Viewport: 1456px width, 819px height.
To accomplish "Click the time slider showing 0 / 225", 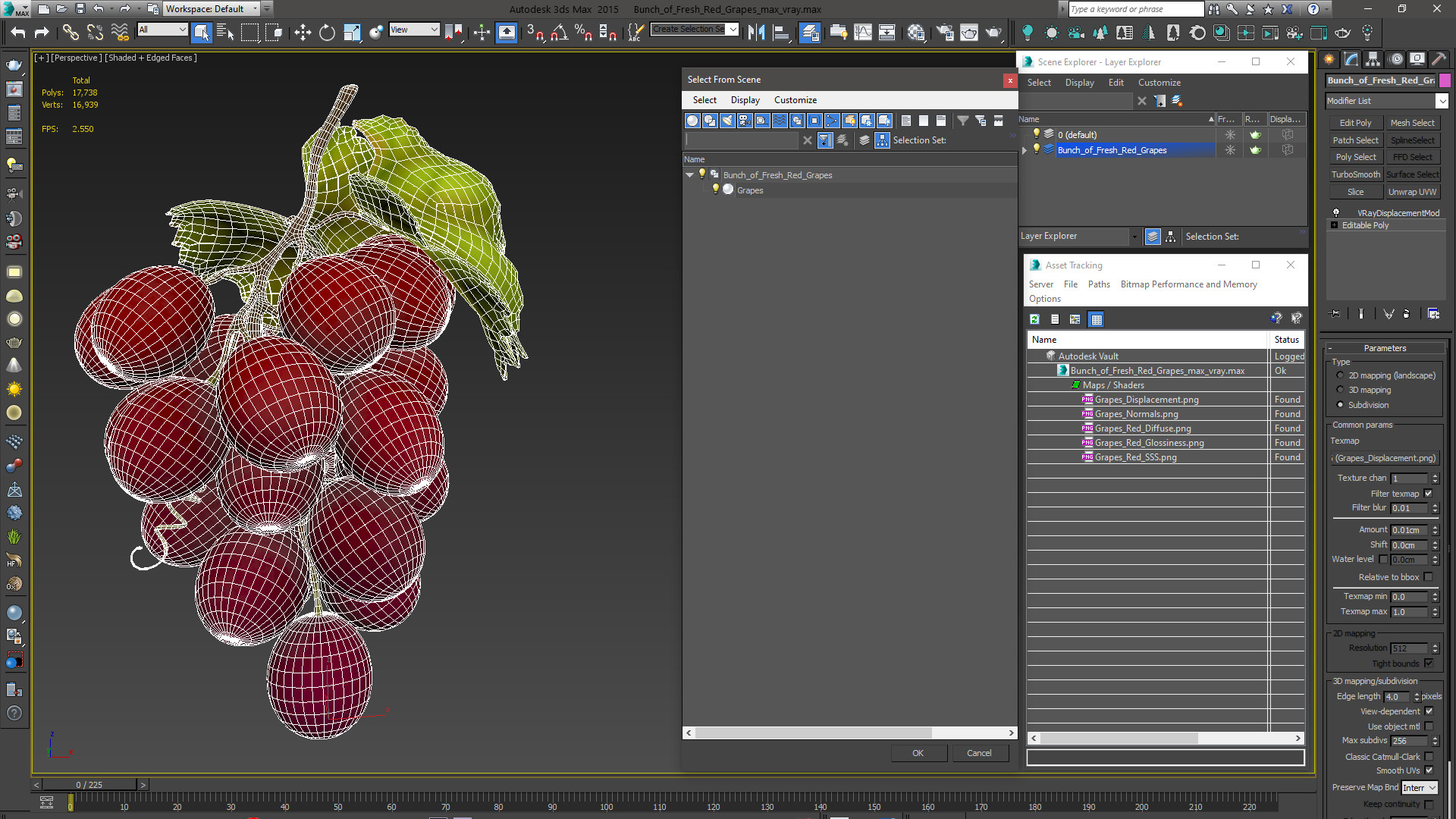I will (x=89, y=785).
